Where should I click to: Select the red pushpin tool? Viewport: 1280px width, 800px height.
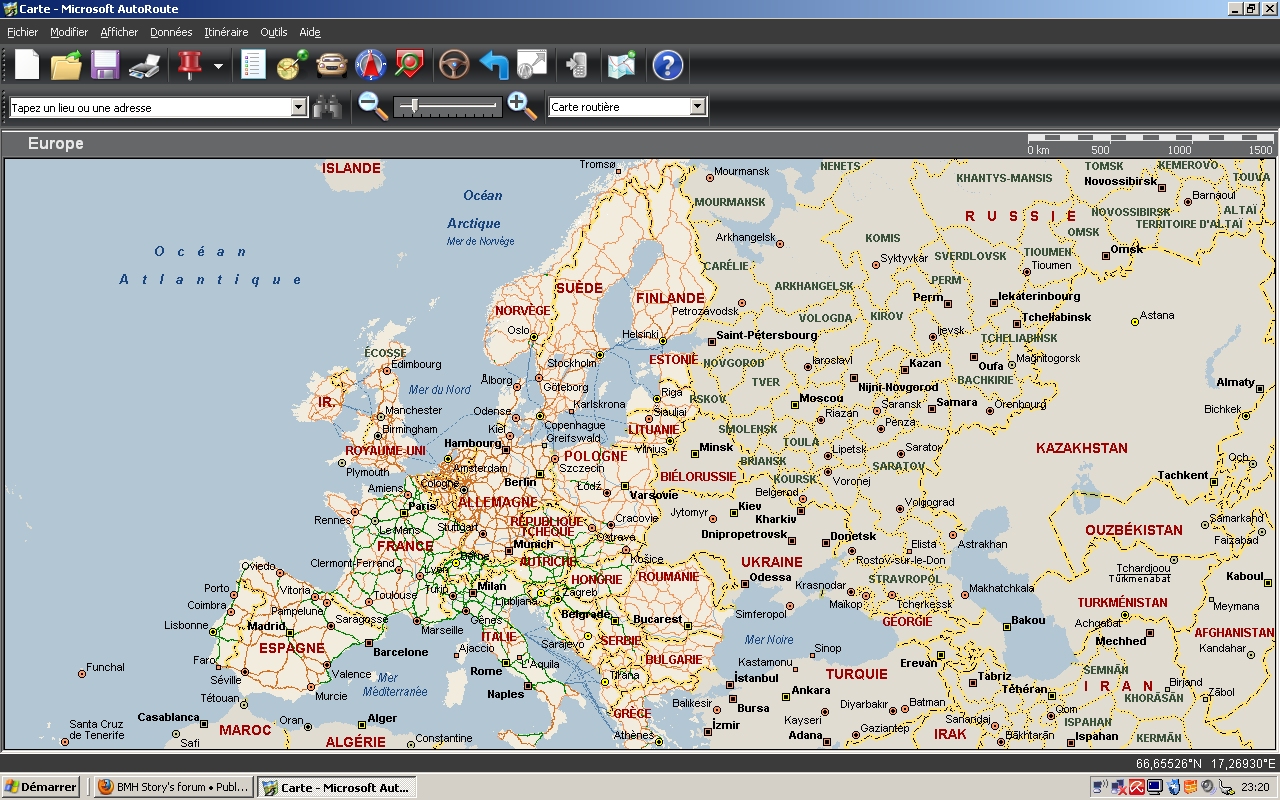point(189,66)
